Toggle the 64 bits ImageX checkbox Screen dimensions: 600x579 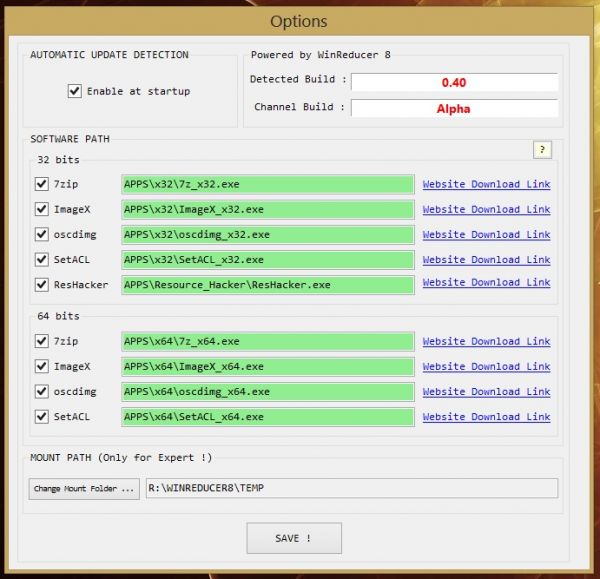click(x=41, y=366)
